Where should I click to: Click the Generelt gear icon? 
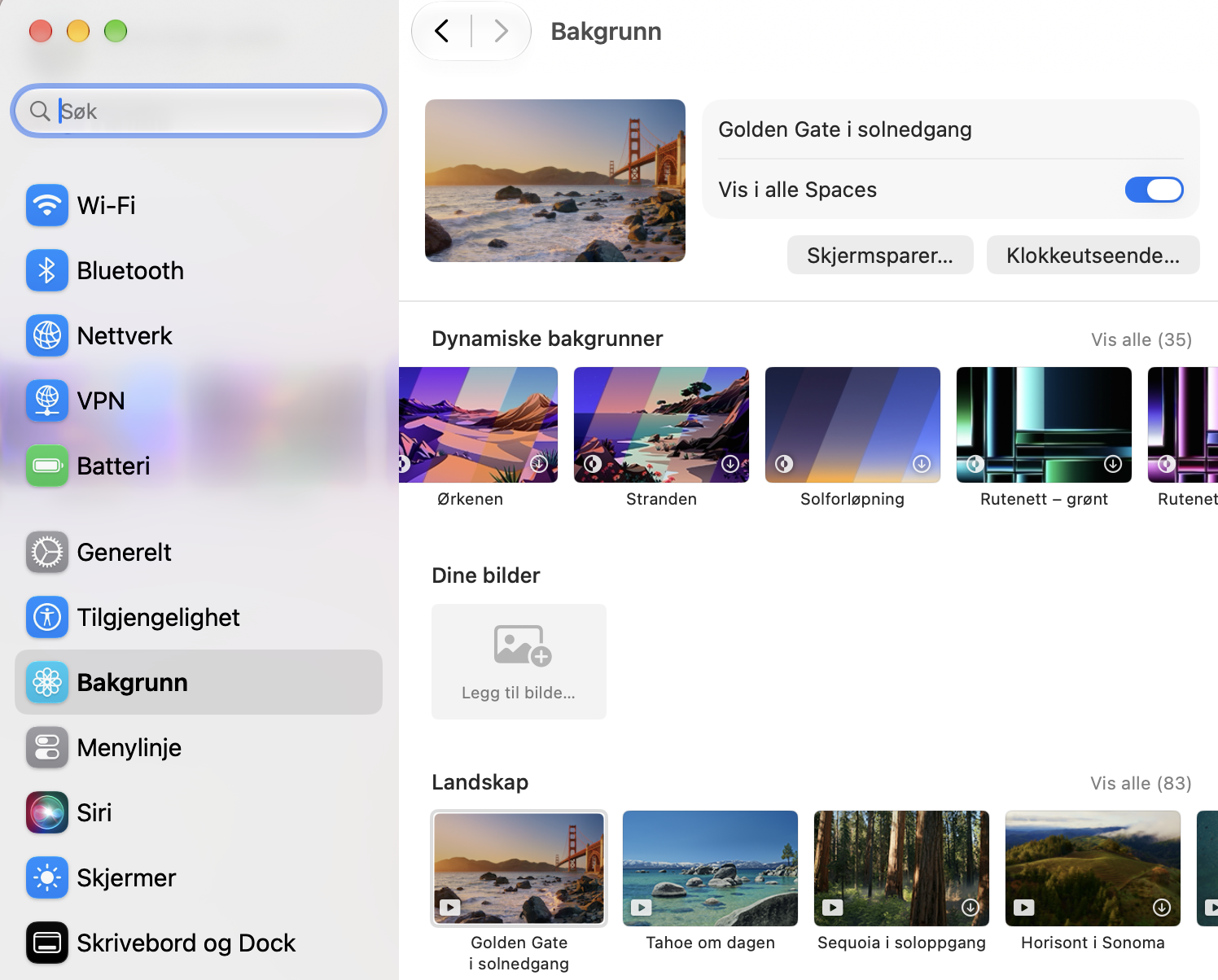(x=47, y=552)
